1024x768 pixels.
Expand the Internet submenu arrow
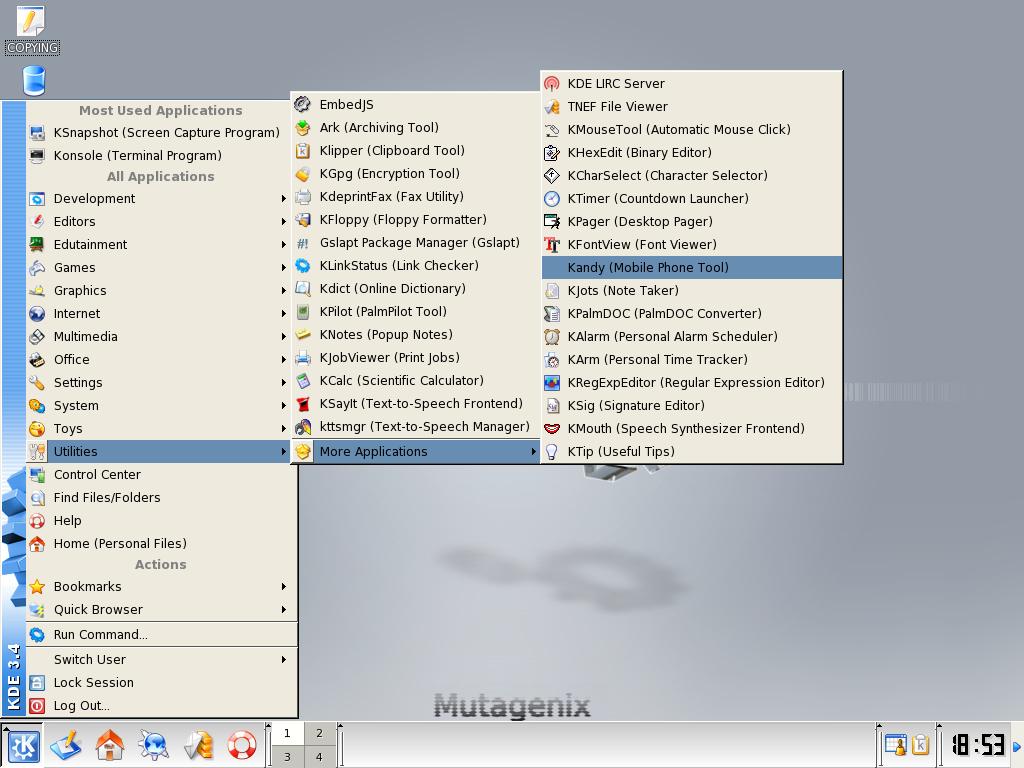coord(283,313)
